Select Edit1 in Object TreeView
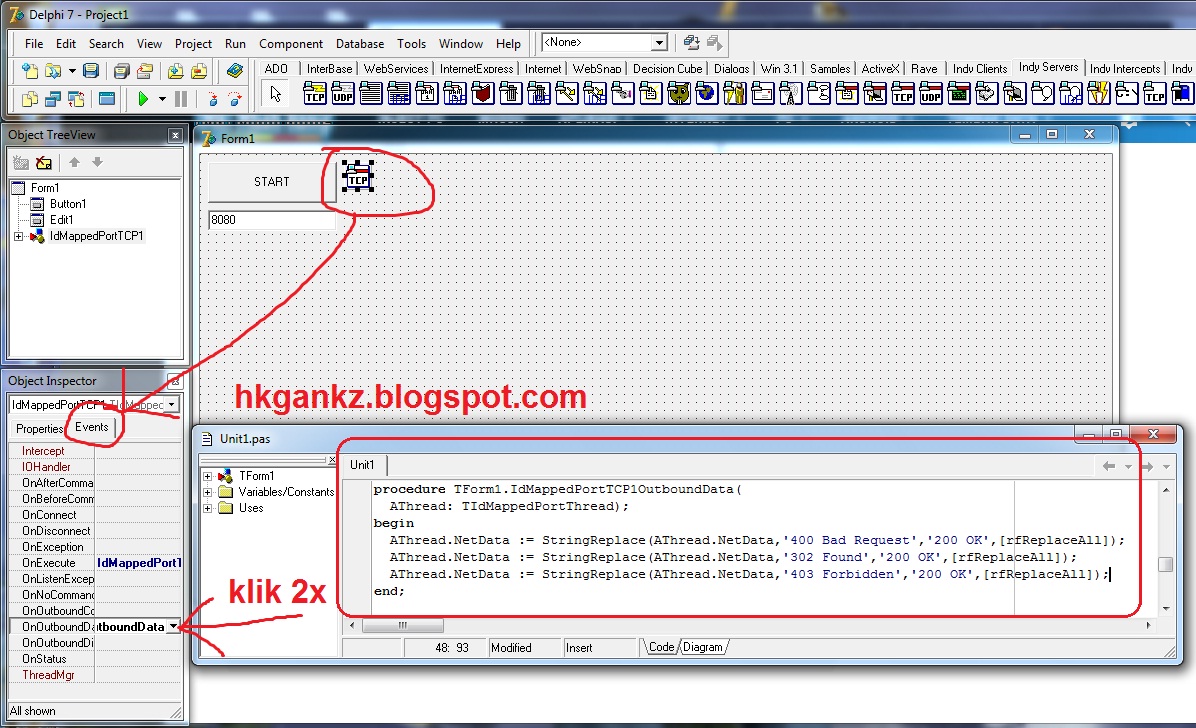 coord(61,220)
